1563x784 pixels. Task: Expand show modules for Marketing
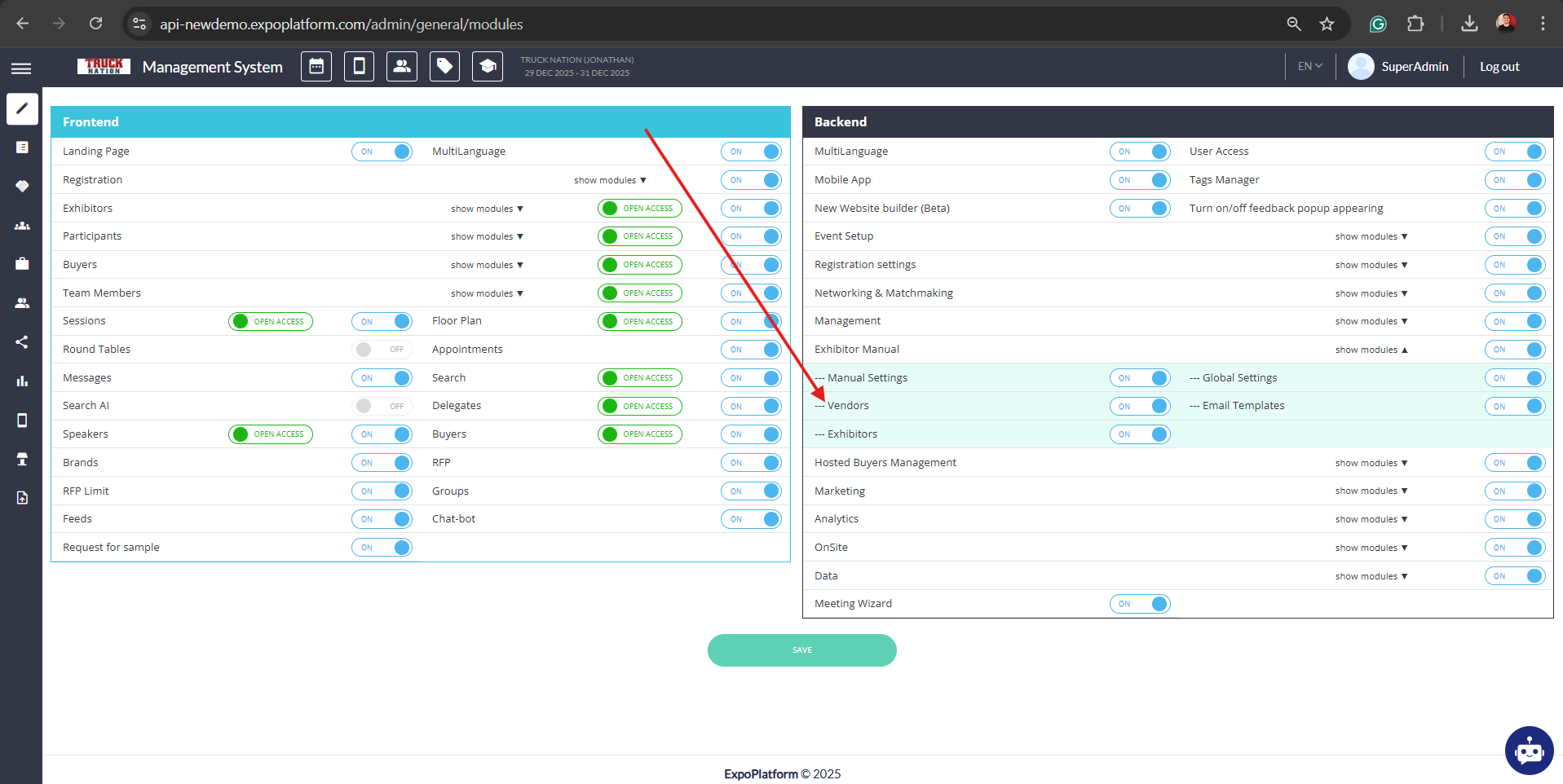[x=1371, y=491]
